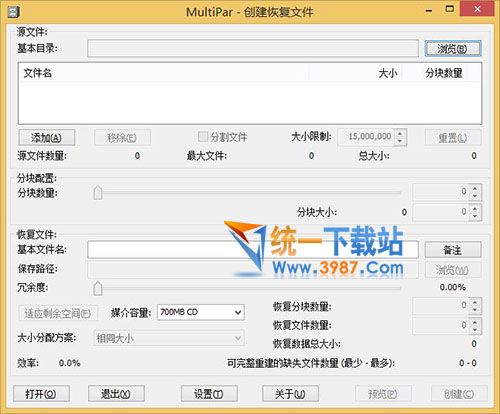
Task: Click into the 基本文件名 input field
Action: (253, 250)
